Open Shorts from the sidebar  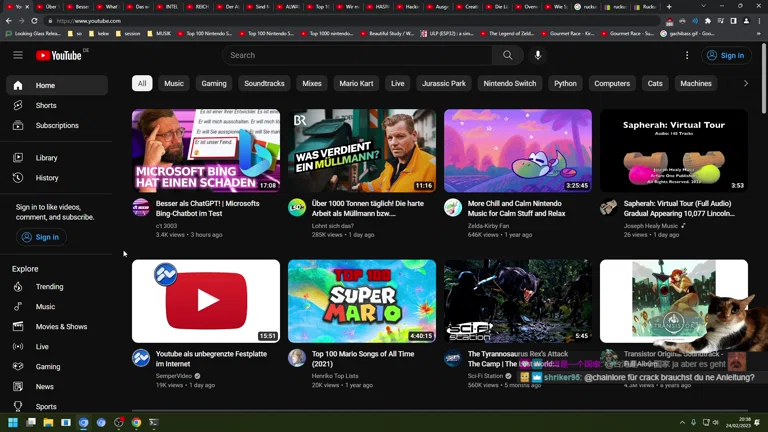pos(46,105)
